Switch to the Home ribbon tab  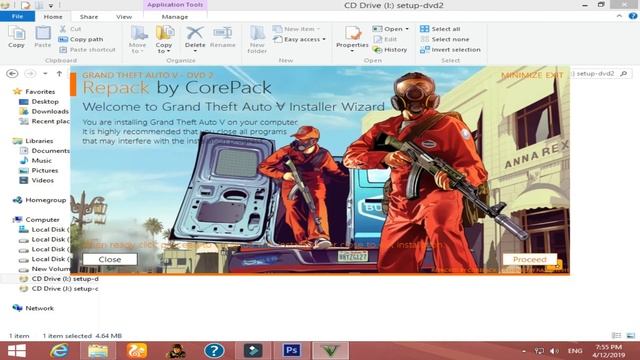pos(53,17)
